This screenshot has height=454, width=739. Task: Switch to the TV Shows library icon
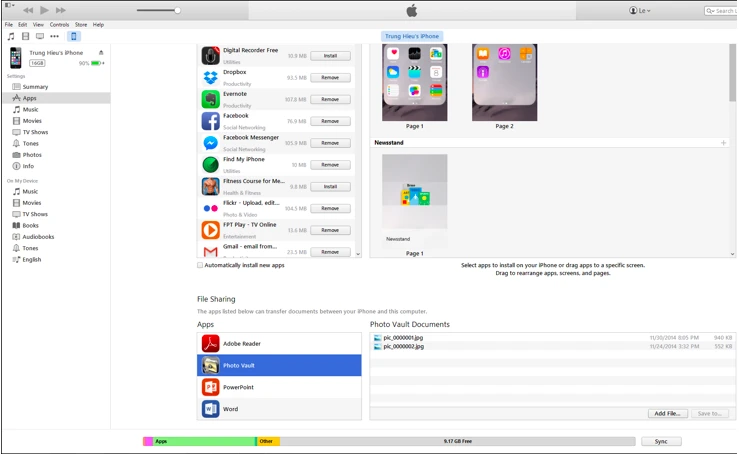point(40,36)
